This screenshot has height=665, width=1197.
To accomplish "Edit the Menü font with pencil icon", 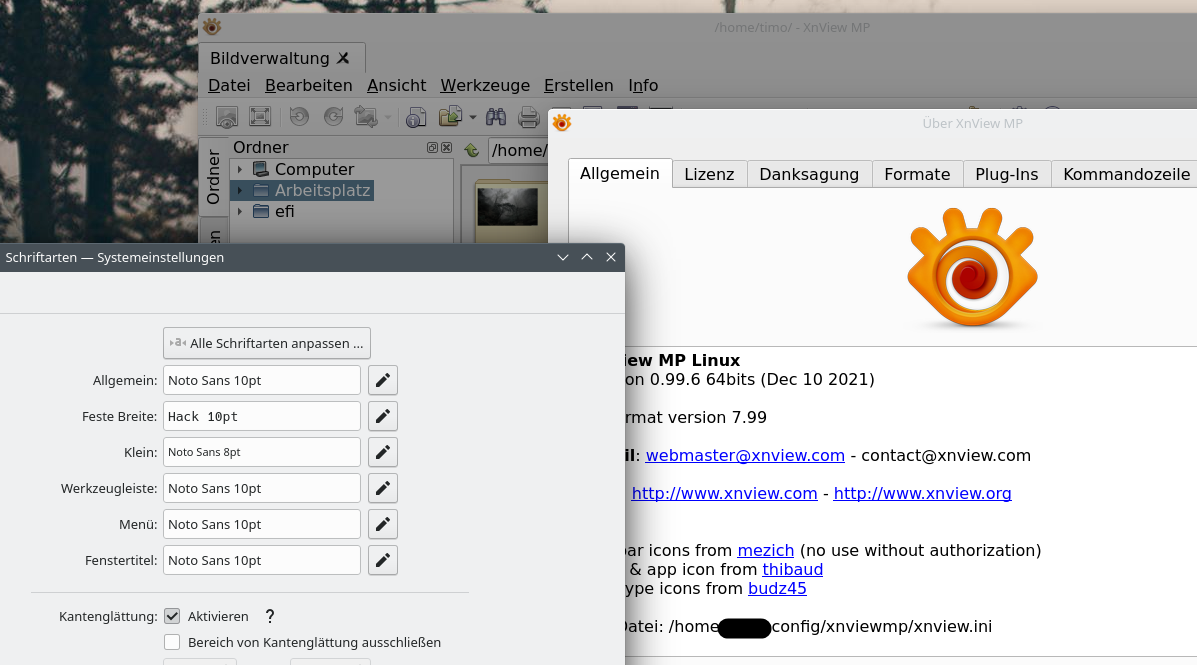I will 382,524.
